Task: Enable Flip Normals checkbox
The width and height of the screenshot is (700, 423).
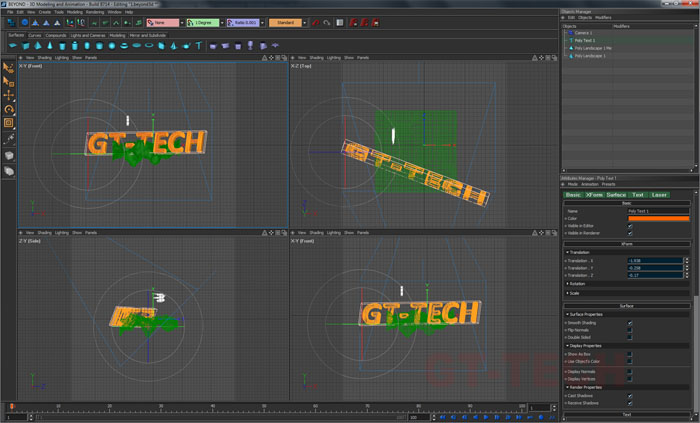Action: click(630, 330)
